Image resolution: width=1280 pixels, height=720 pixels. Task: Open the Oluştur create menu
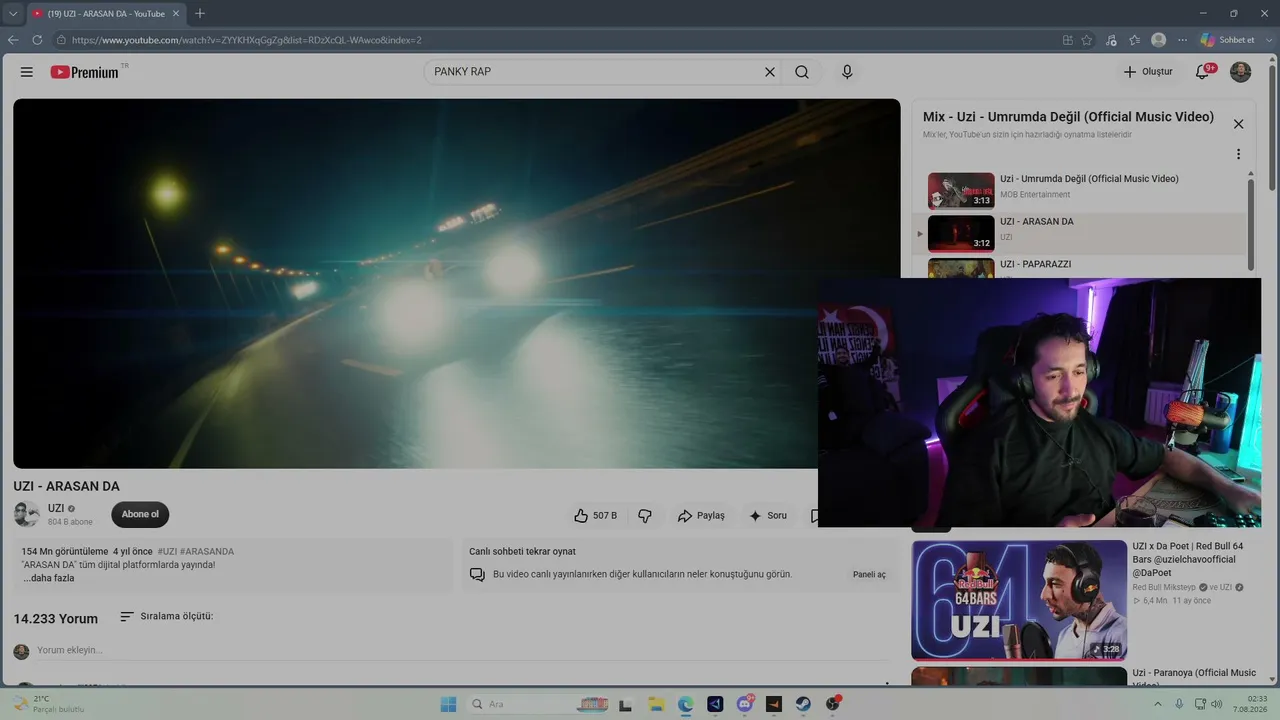click(x=1147, y=72)
